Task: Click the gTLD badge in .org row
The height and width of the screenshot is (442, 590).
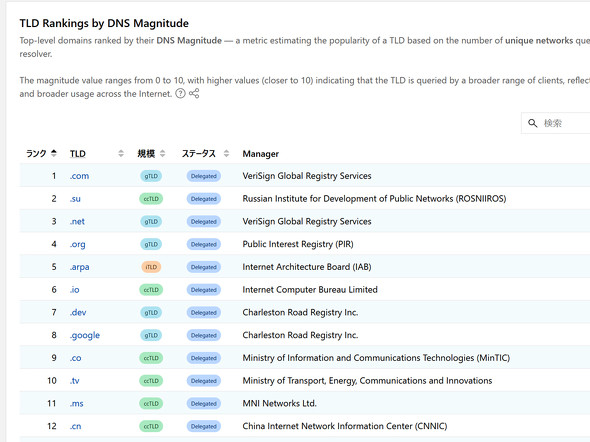Action: pyautogui.click(x=151, y=245)
